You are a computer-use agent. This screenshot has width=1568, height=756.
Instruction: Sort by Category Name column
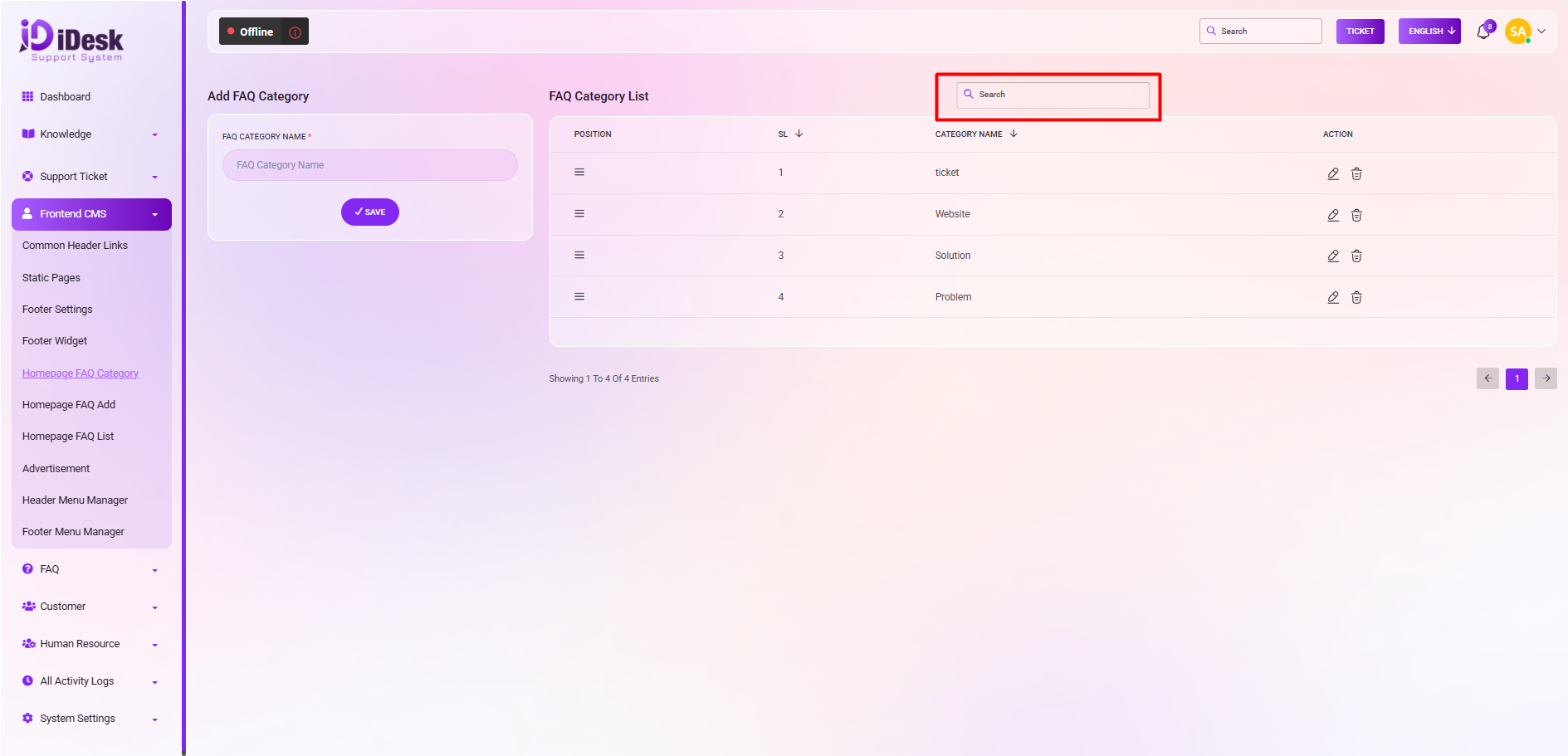1013,134
